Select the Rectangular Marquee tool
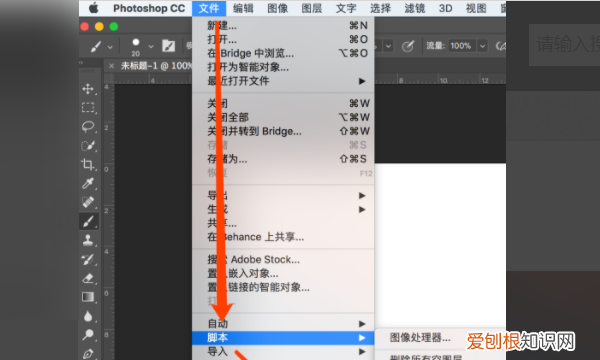Screen dimensions: 600x360 (x=88, y=108)
